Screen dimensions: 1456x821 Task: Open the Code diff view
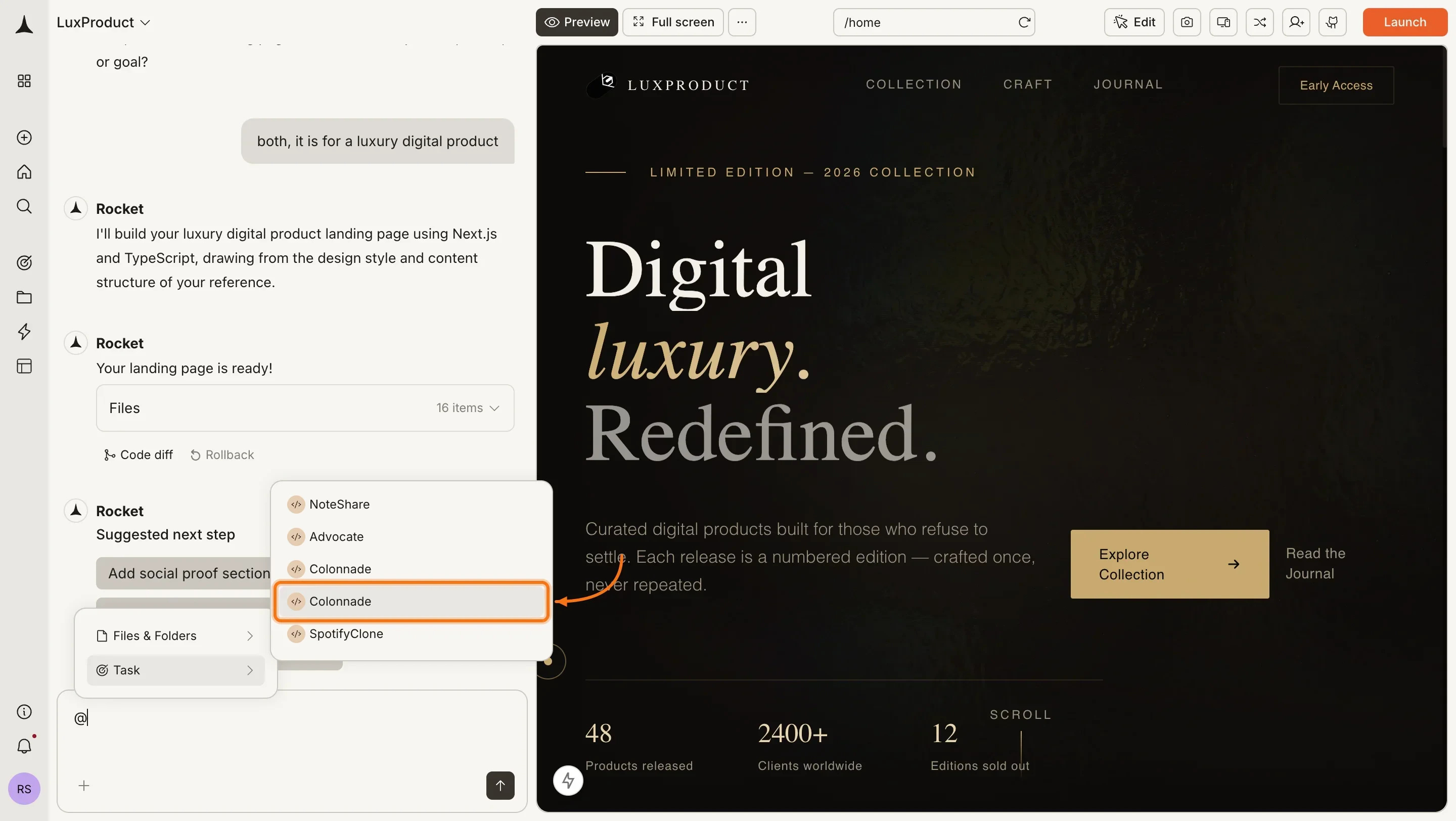point(139,455)
